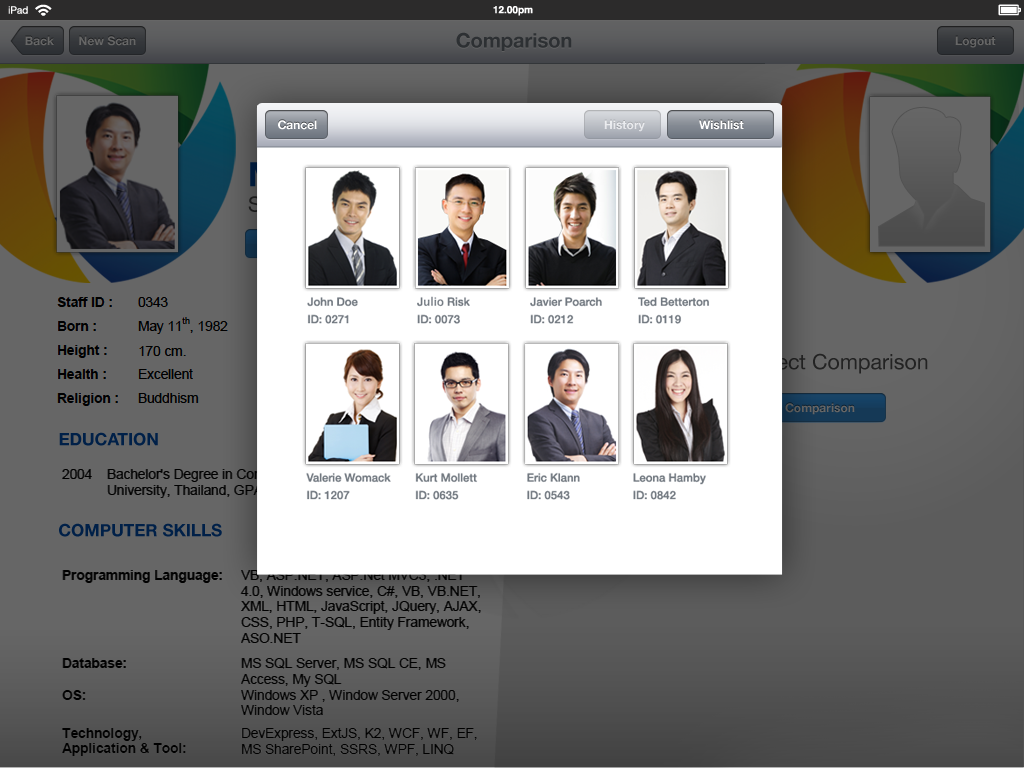Click the name label Valerie Womack
Screen dimensions: 1024x768
pyautogui.click(x=348, y=477)
